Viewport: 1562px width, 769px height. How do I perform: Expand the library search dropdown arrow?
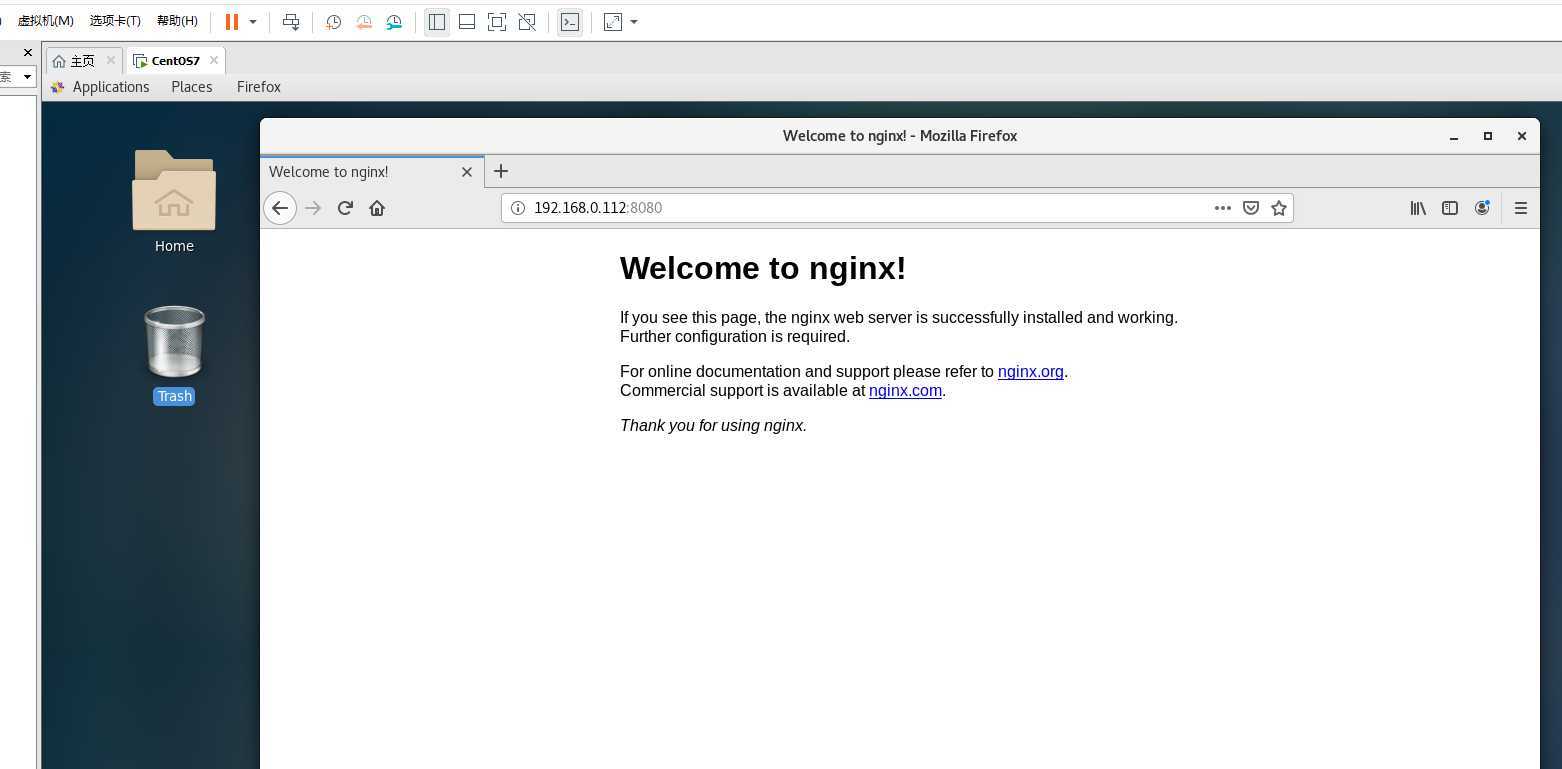[x=27, y=77]
